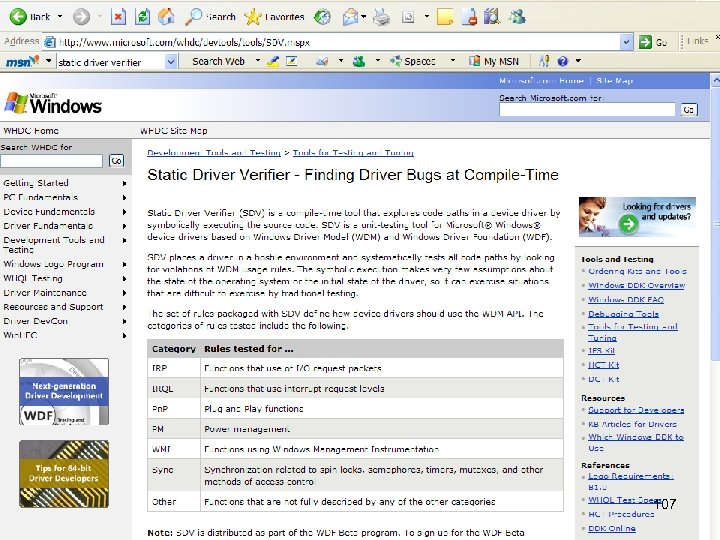Click the Search WHDC input field
This screenshot has height=540, width=720.
click(x=51, y=161)
